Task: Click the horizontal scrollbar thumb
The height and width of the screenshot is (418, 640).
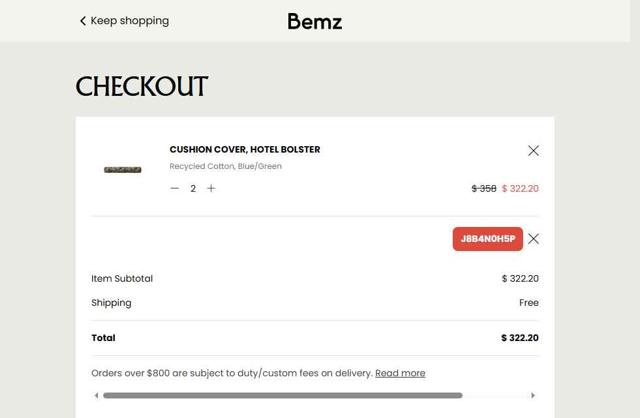Action: click(282, 396)
